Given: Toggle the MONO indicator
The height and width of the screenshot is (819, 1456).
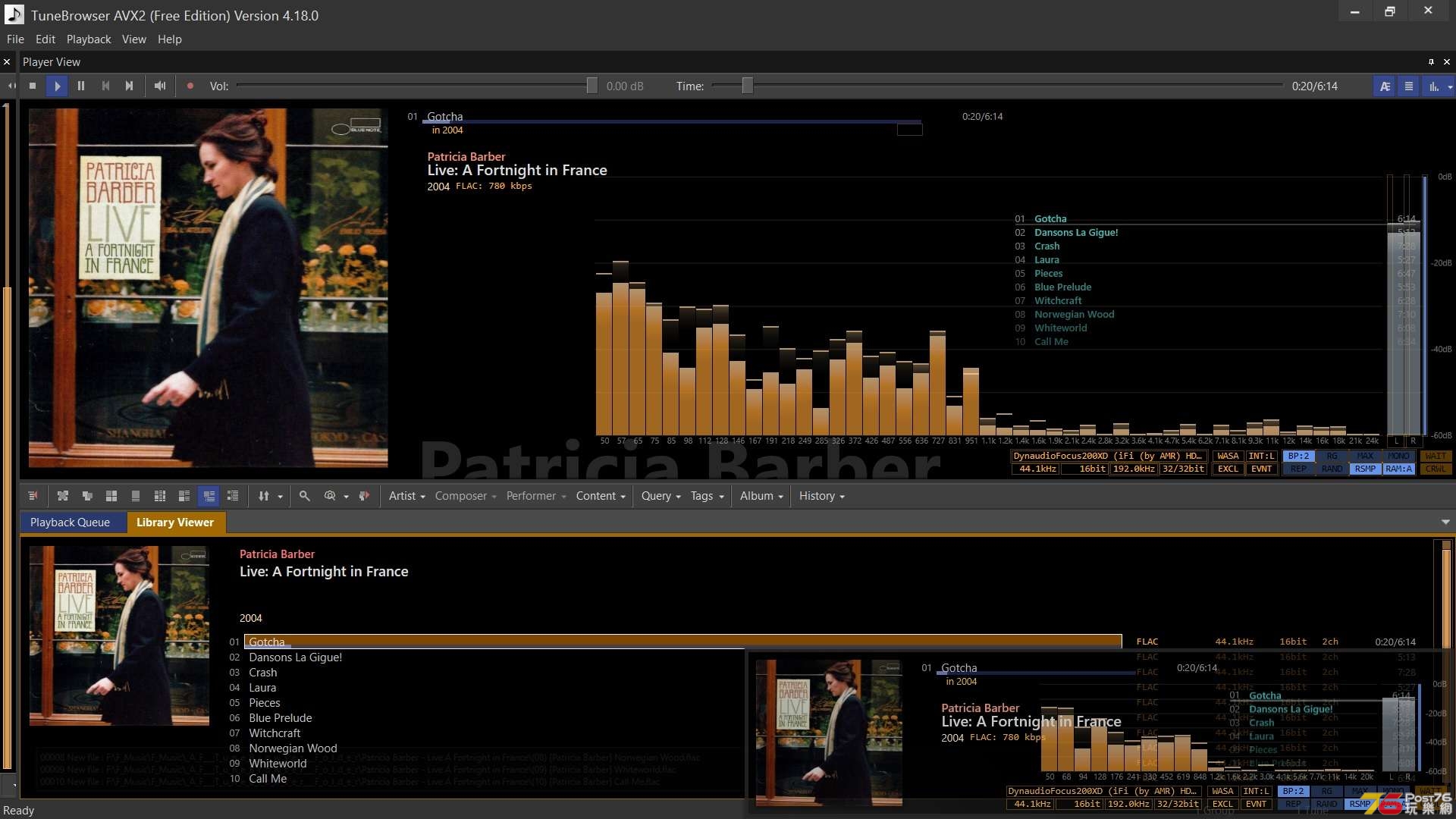Looking at the screenshot, I should pos(1398,457).
